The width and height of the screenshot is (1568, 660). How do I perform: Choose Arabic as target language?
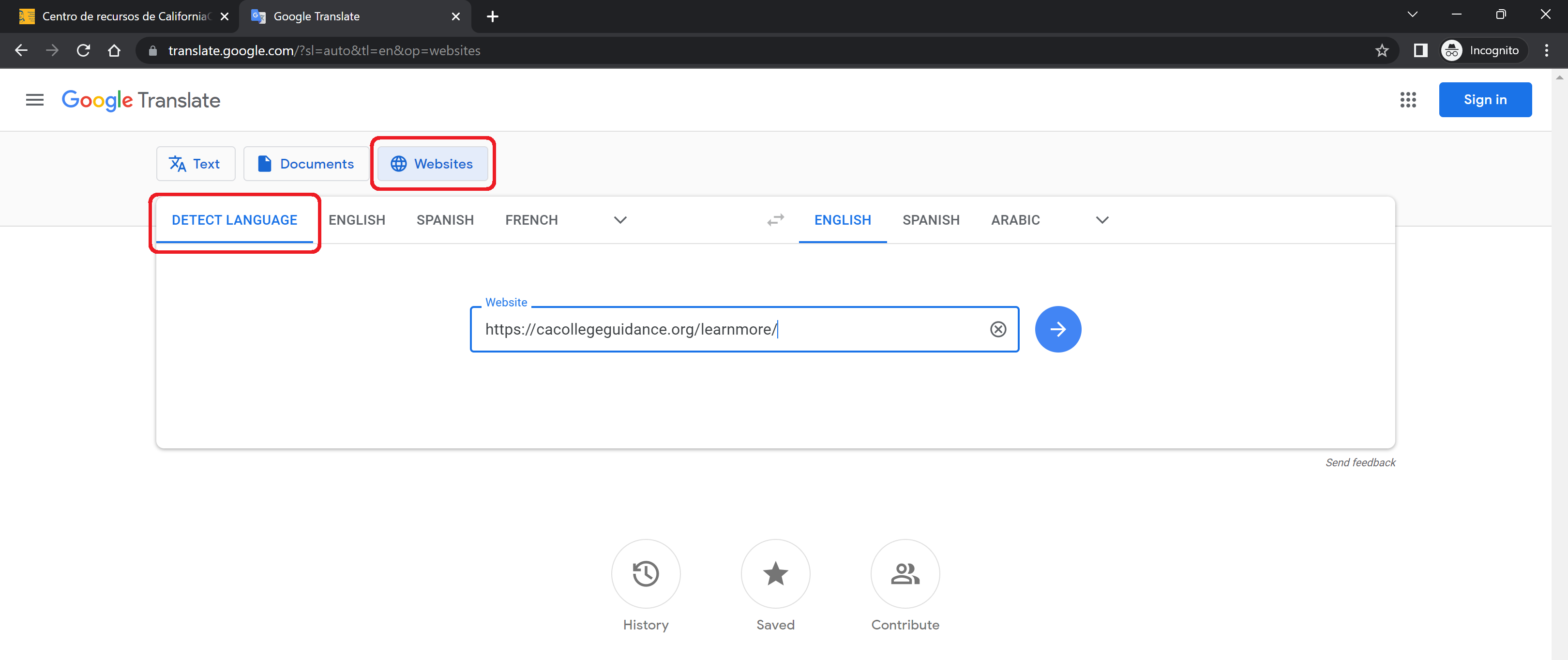(x=1015, y=220)
